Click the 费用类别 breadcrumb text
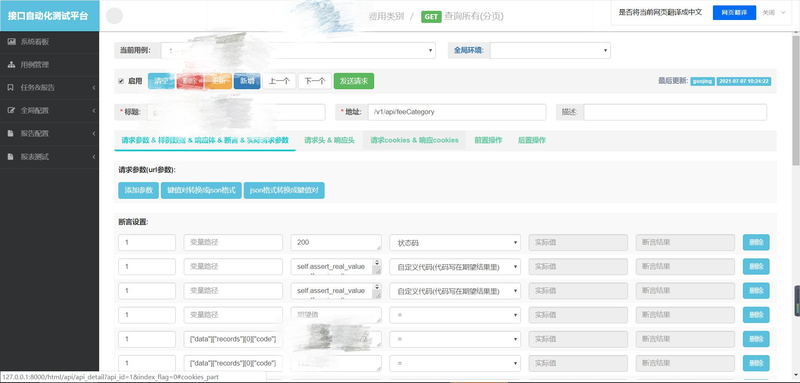Screen dimensions: 800x383 [x=386, y=16]
